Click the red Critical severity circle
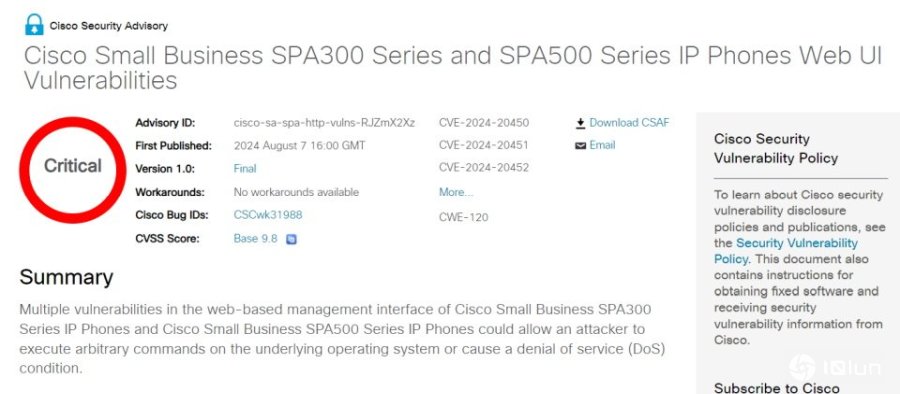The width and height of the screenshot is (900, 394). point(72,169)
